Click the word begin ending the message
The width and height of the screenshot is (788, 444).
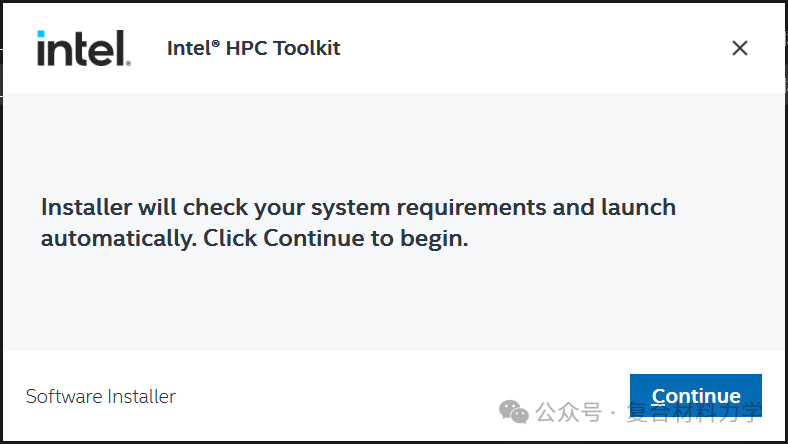coord(431,239)
